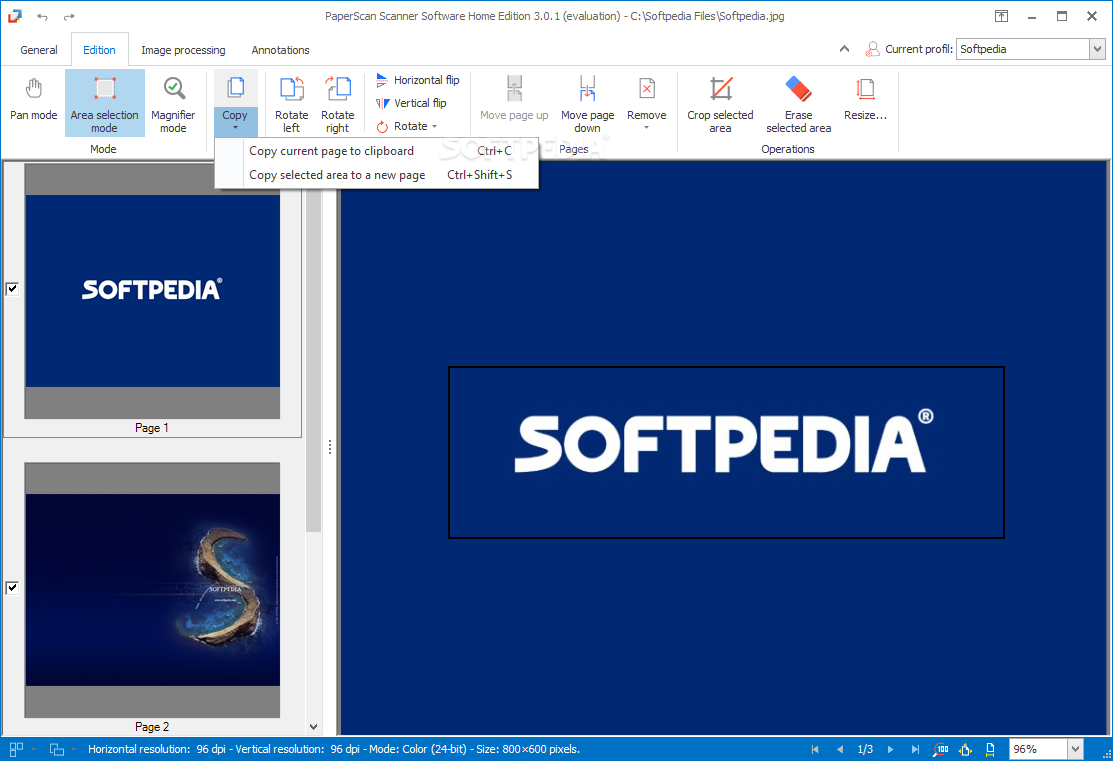Open the 96% zoom level dropdown
The height and width of the screenshot is (761, 1113).
click(x=1075, y=749)
